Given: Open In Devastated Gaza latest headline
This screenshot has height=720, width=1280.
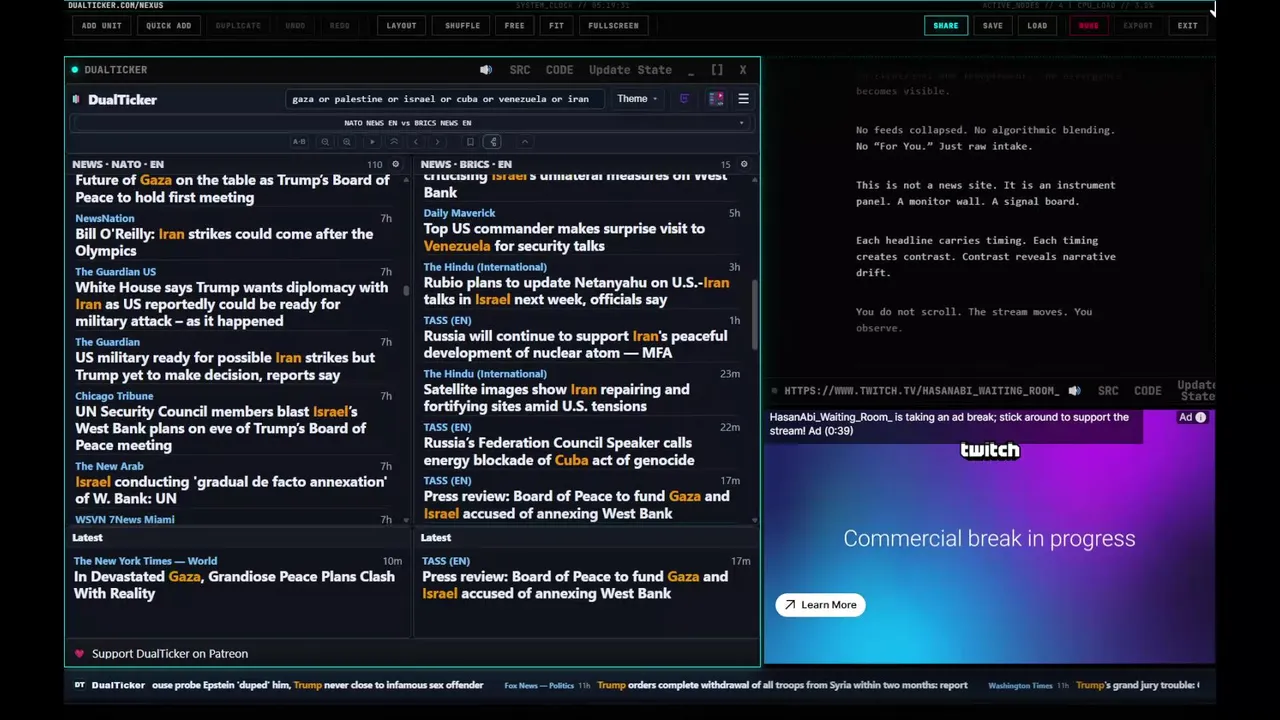Looking at the screenshot, I should point(234,585).
